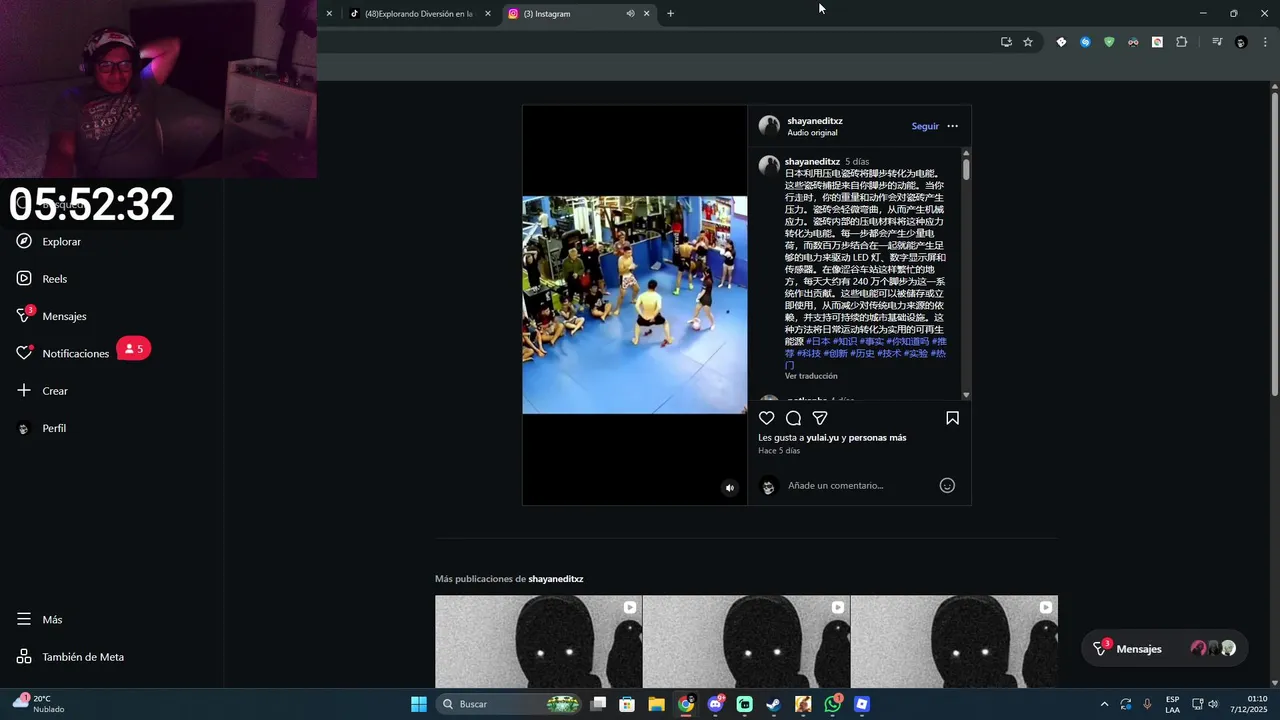Open the Extensions puzzle piece menu
The height and width of the screenshot is (720, 1280).
click(1182, 42)
